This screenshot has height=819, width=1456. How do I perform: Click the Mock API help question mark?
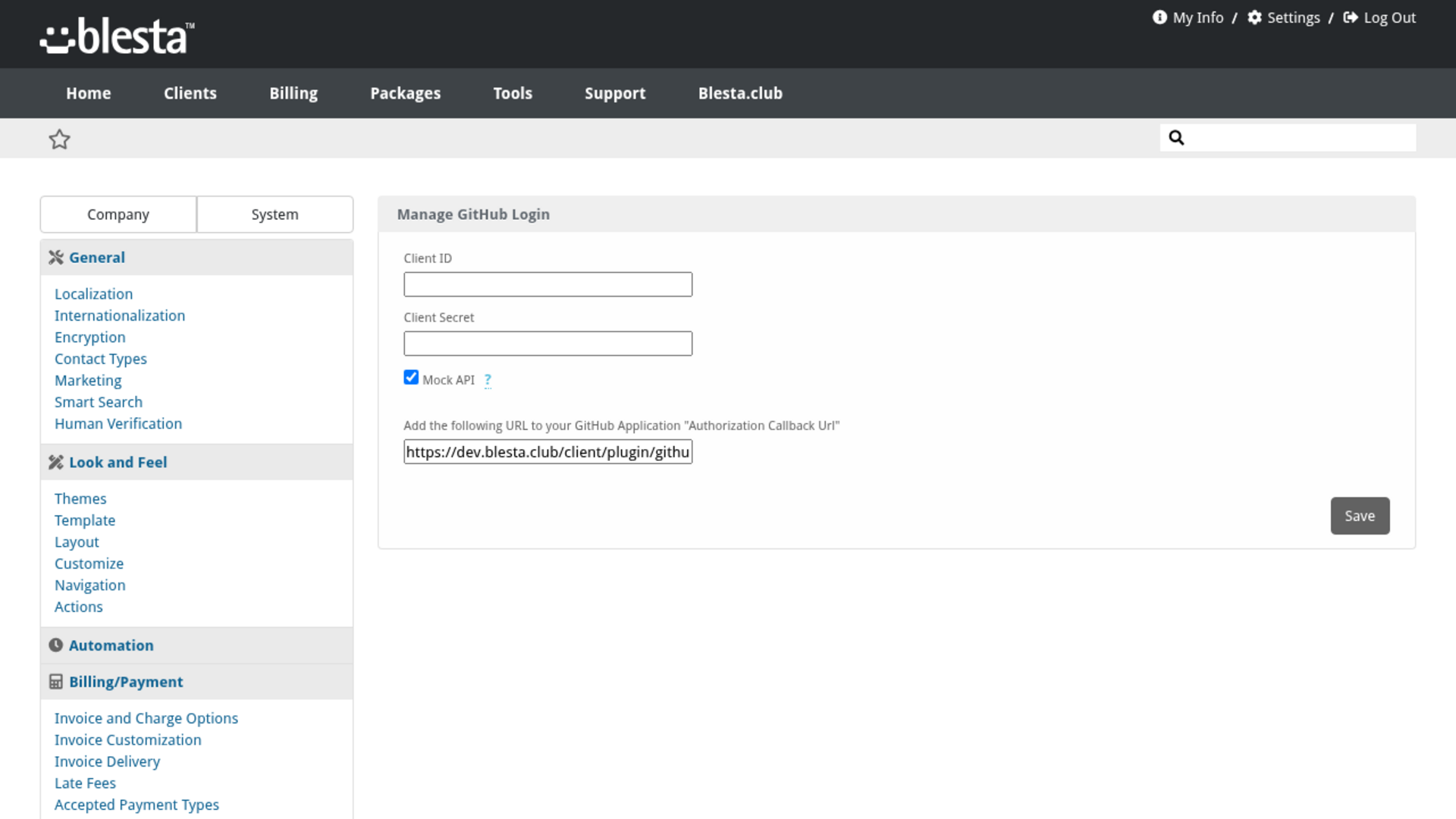(x=488, y=380)
